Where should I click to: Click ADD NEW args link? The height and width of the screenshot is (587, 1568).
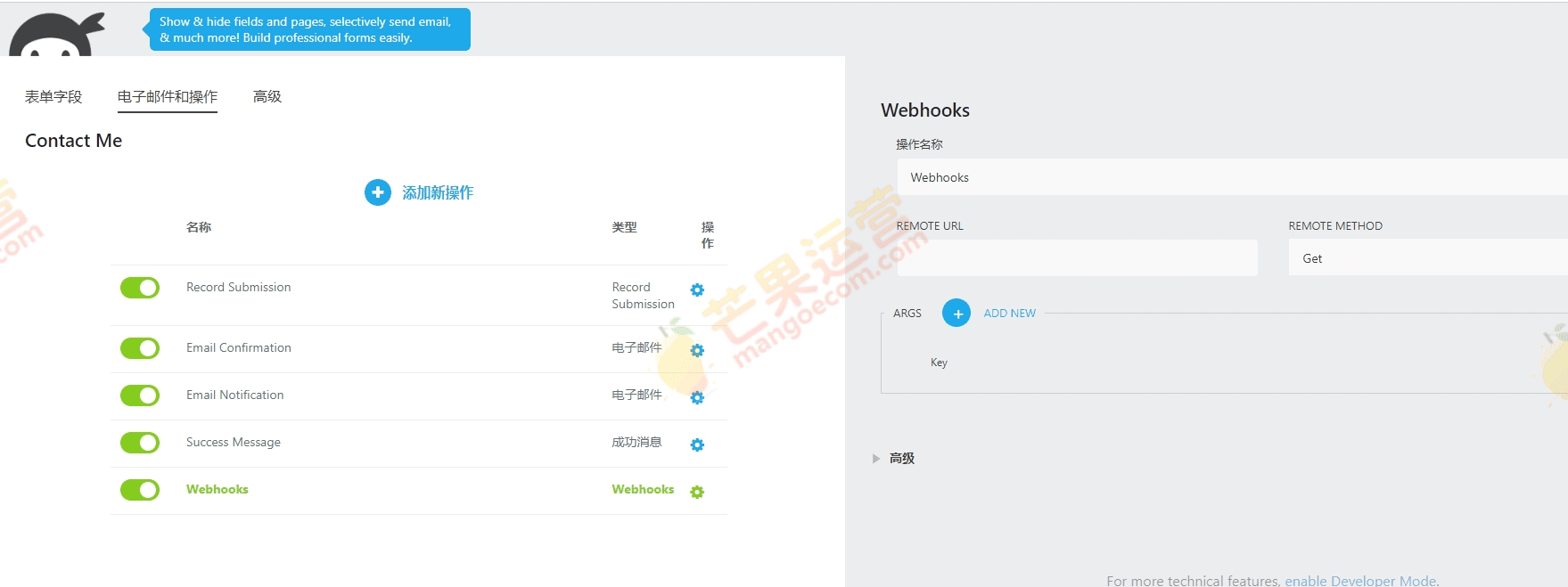(1010, 314)
